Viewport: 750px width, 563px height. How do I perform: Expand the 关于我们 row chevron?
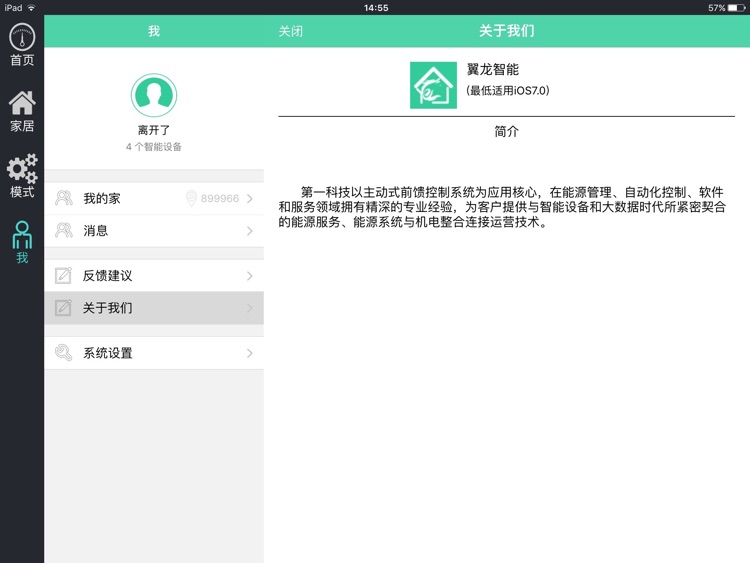click(x=250, y=308)
